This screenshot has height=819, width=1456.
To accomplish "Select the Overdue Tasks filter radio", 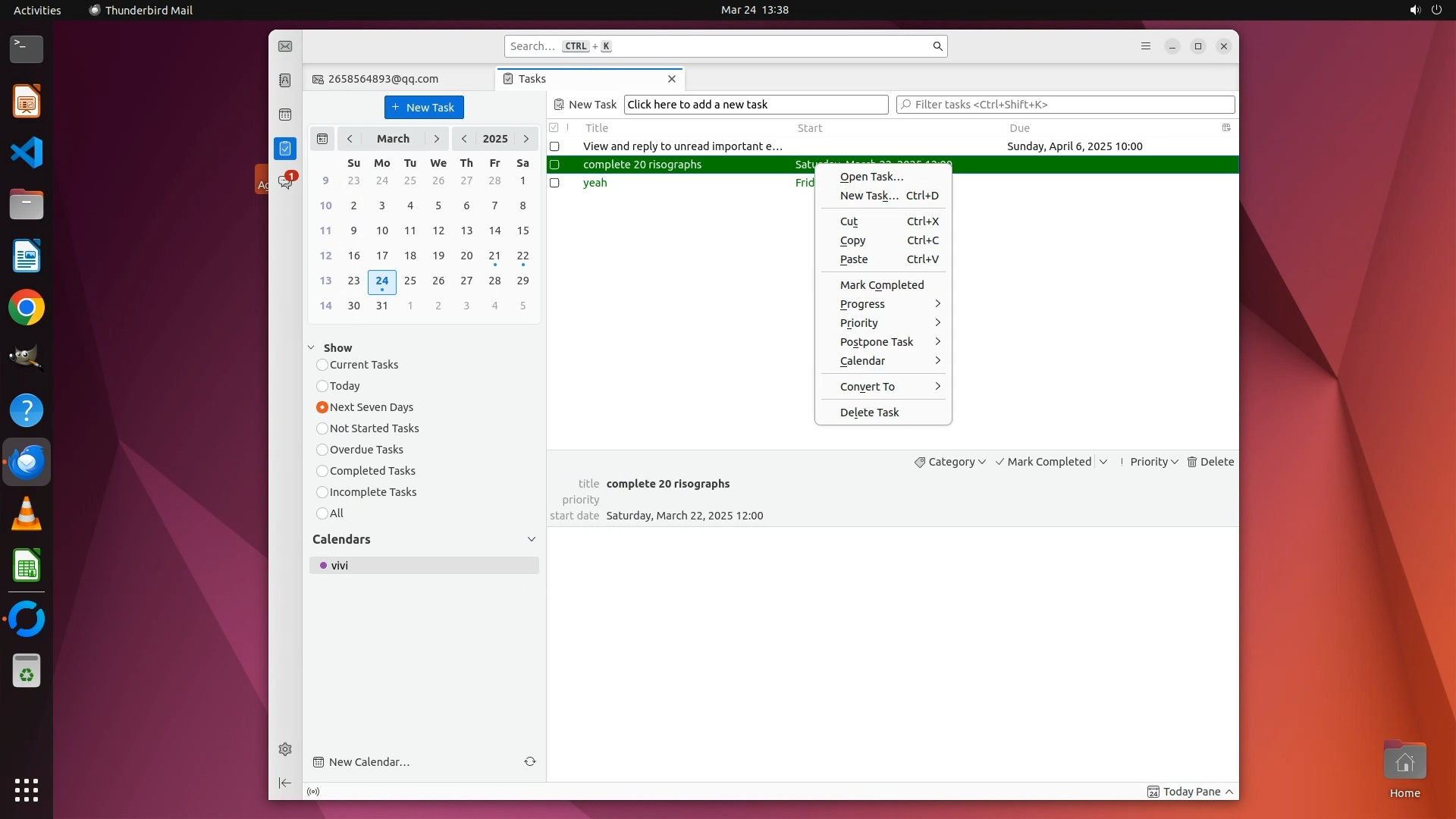I will [322, 450].
